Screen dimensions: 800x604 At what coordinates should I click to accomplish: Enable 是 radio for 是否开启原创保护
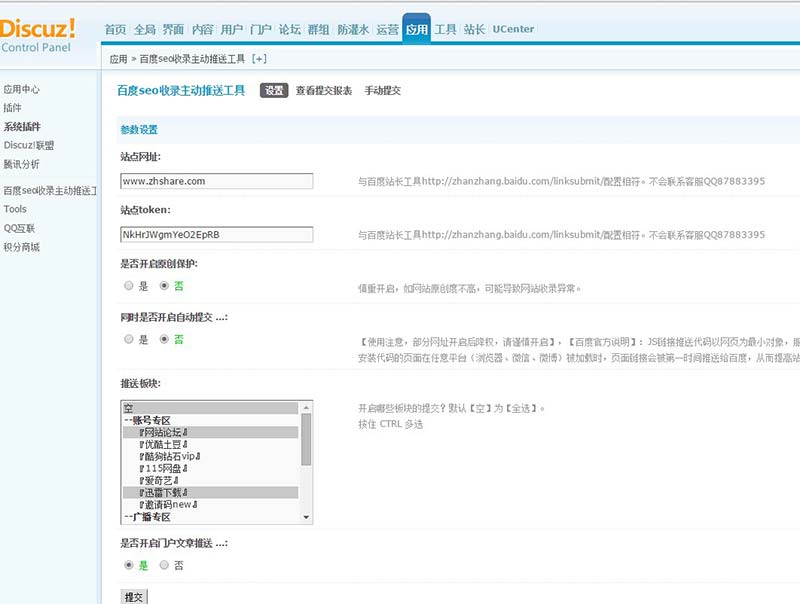(128, 287)
